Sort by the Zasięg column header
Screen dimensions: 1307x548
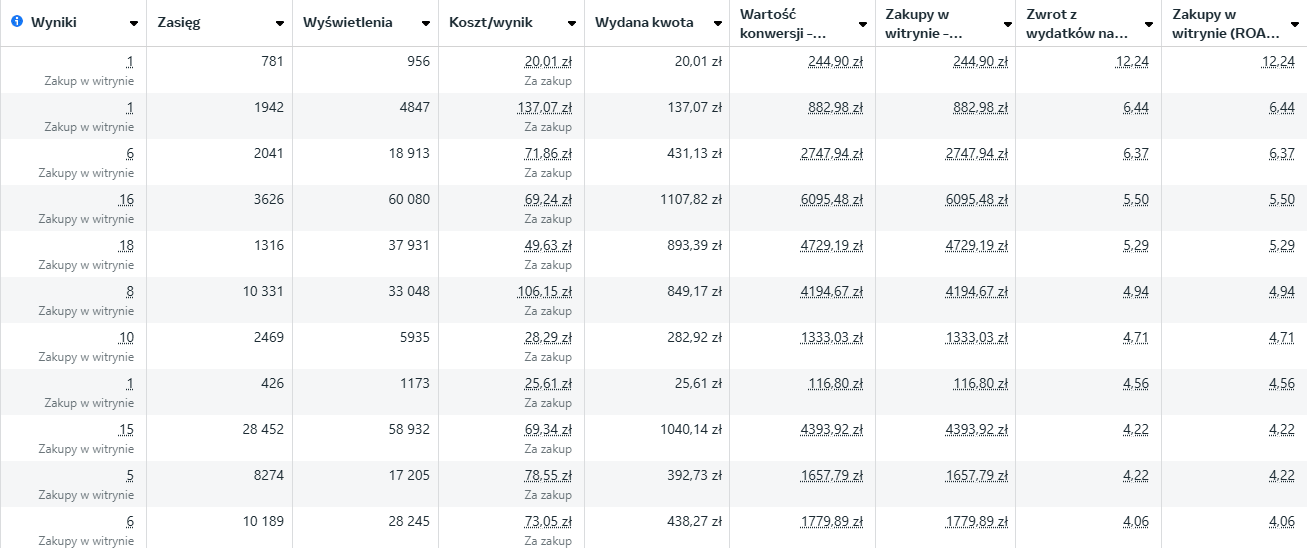click(179, 23)
